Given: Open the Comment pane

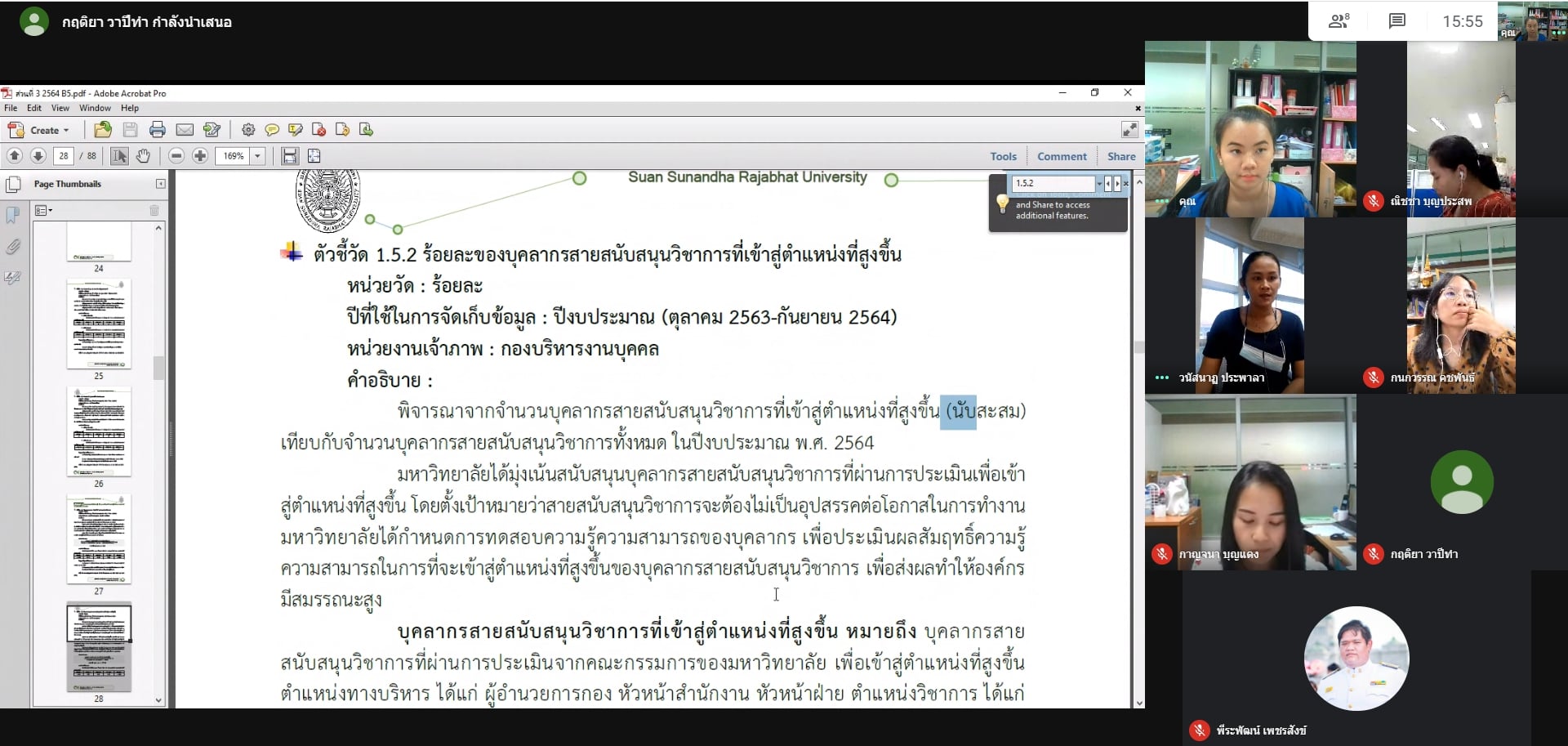Looking at the screenshot, I should click(x=1062, y=156).
